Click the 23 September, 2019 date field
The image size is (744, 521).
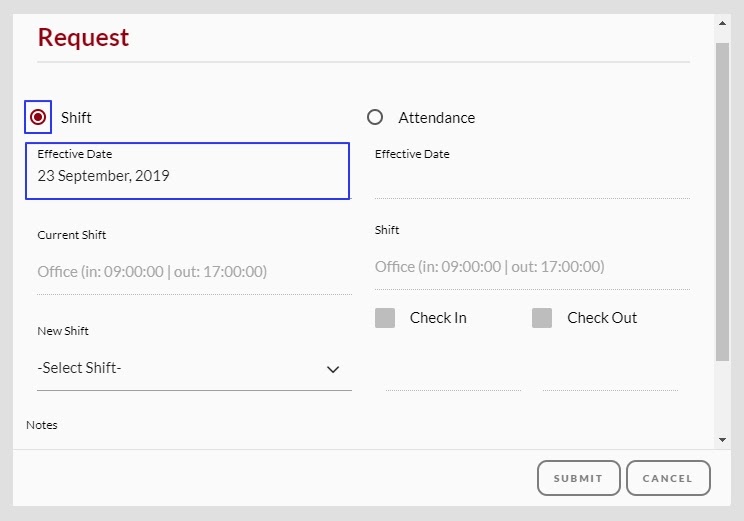point(188,176)
